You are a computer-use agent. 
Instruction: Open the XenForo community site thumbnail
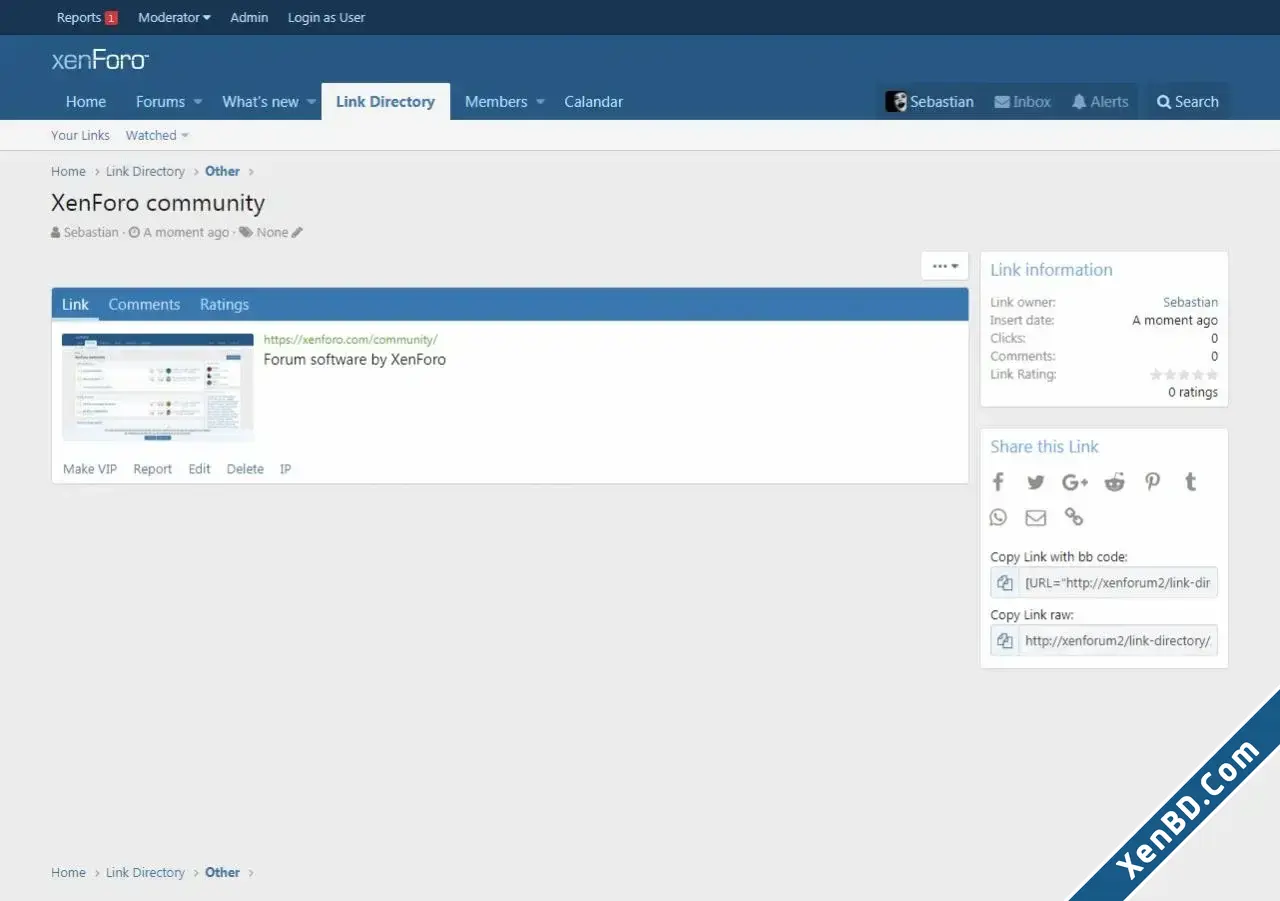(x=158, y=387)
